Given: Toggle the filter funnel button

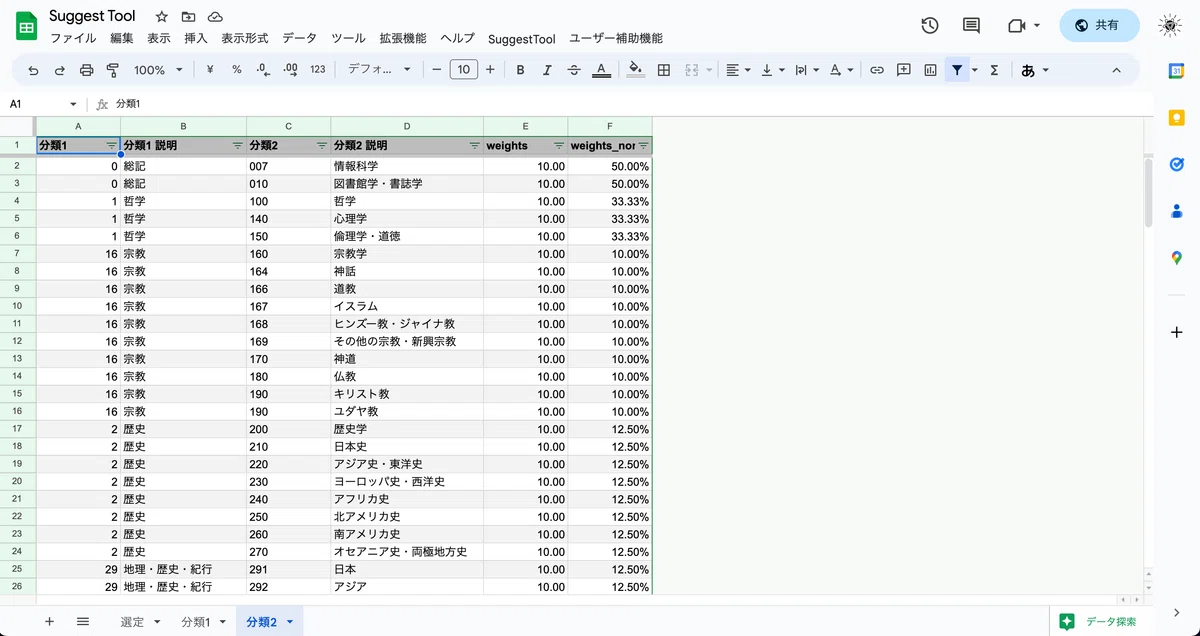Looking at the screenshot, I should pyautogui.click(x=958, y=70).
